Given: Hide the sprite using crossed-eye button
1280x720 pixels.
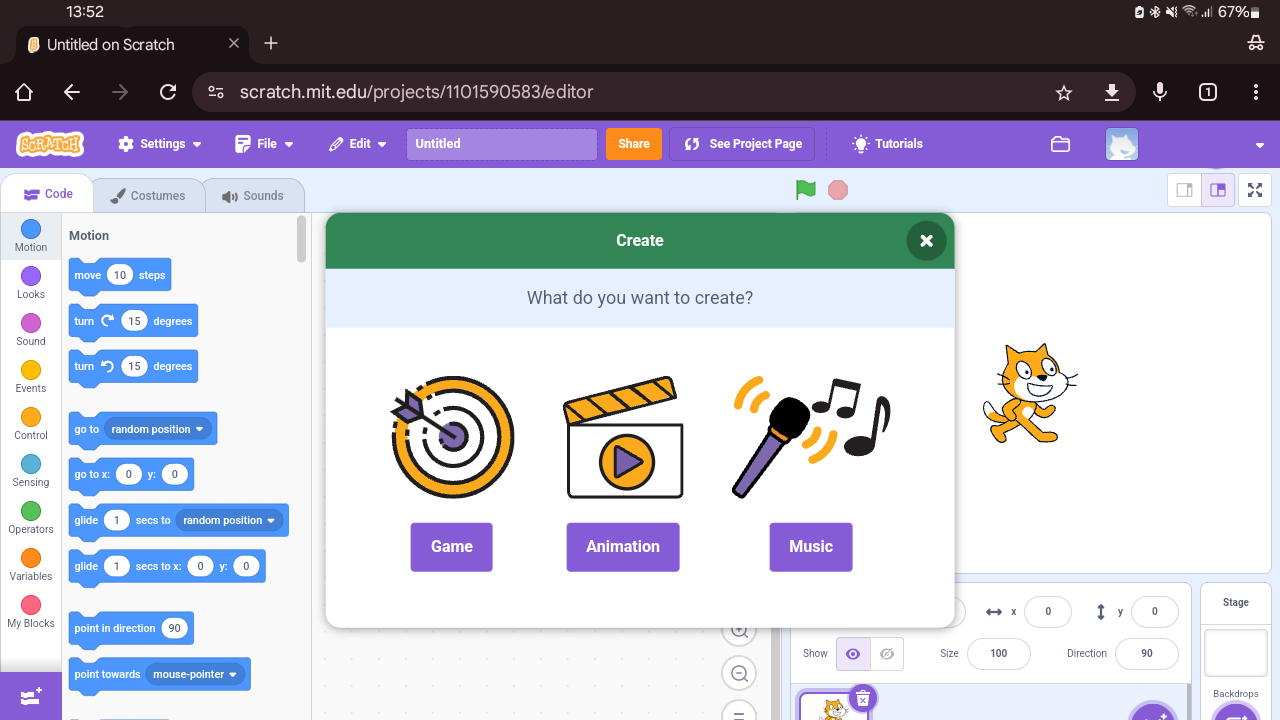Looking at the screenshot, I should coord(887,654).
